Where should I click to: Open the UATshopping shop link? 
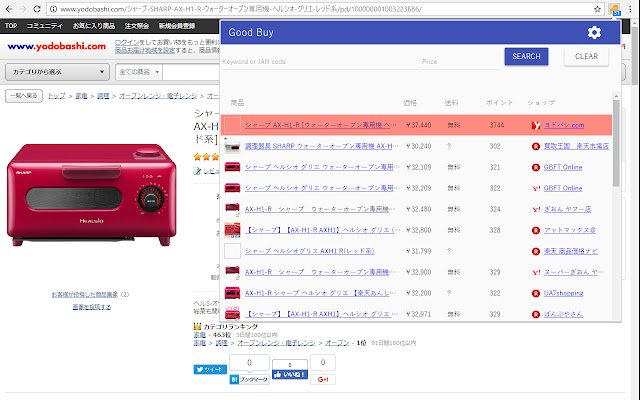[563, 293]
